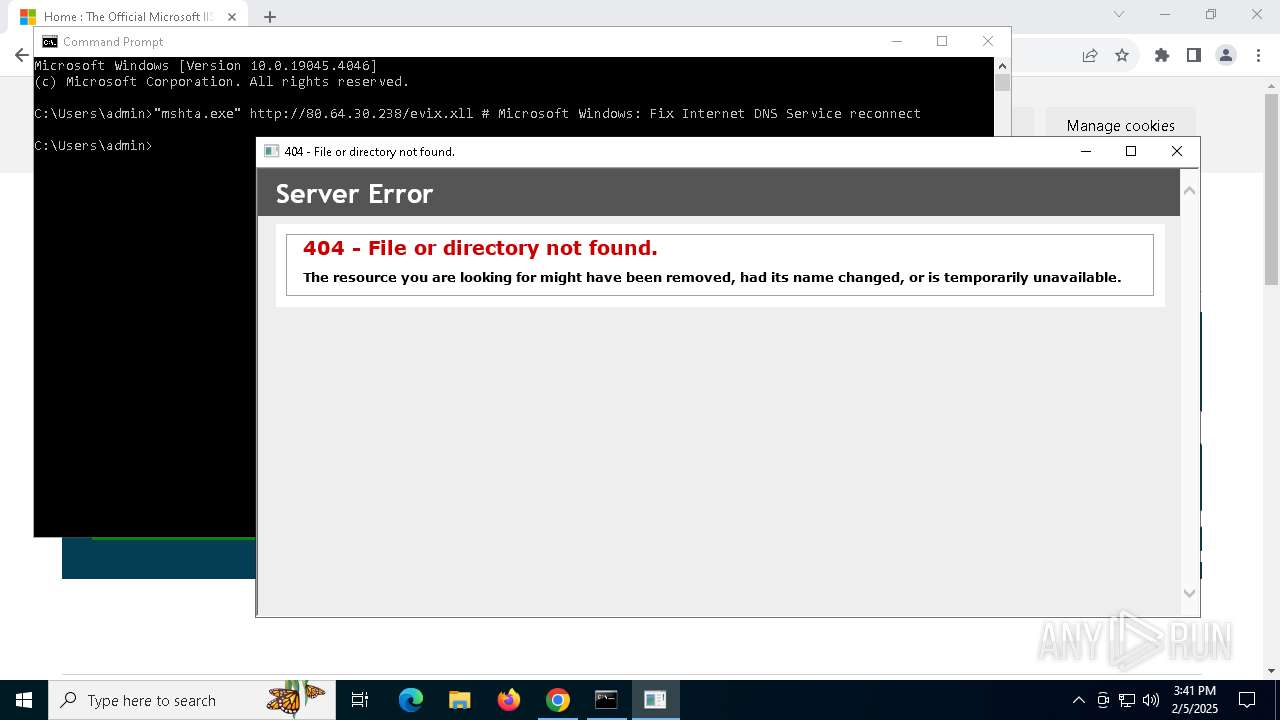The image size is (1280, 720).
Task: Open the clock showing 3:41 PM
Action: [1195, 700]
